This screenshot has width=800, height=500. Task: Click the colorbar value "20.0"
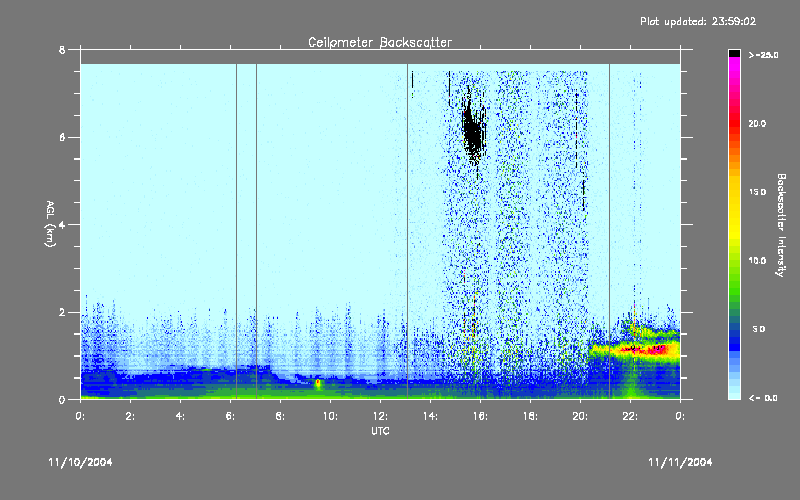tap(757, 124)
